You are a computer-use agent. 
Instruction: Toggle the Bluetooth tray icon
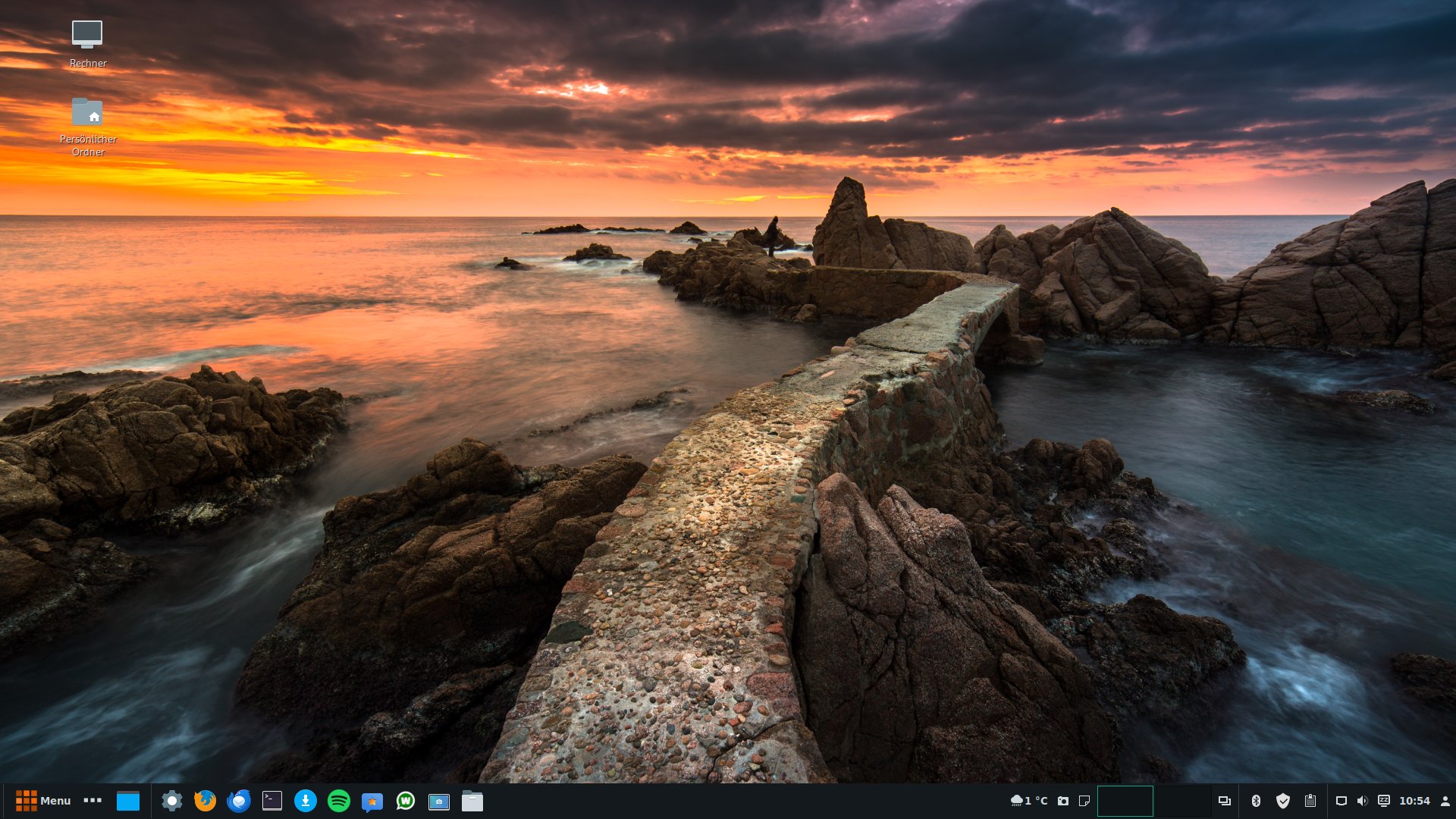coord(1255,801)
